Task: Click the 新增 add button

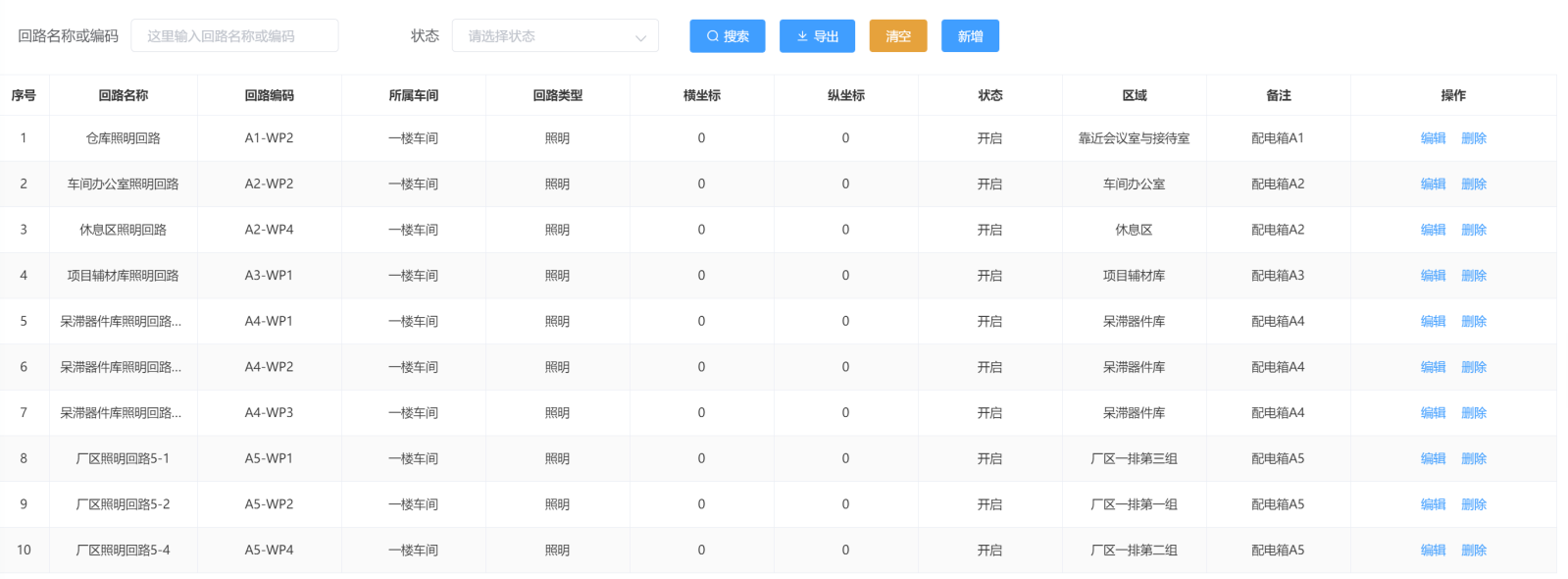Action: click(970, 36)
